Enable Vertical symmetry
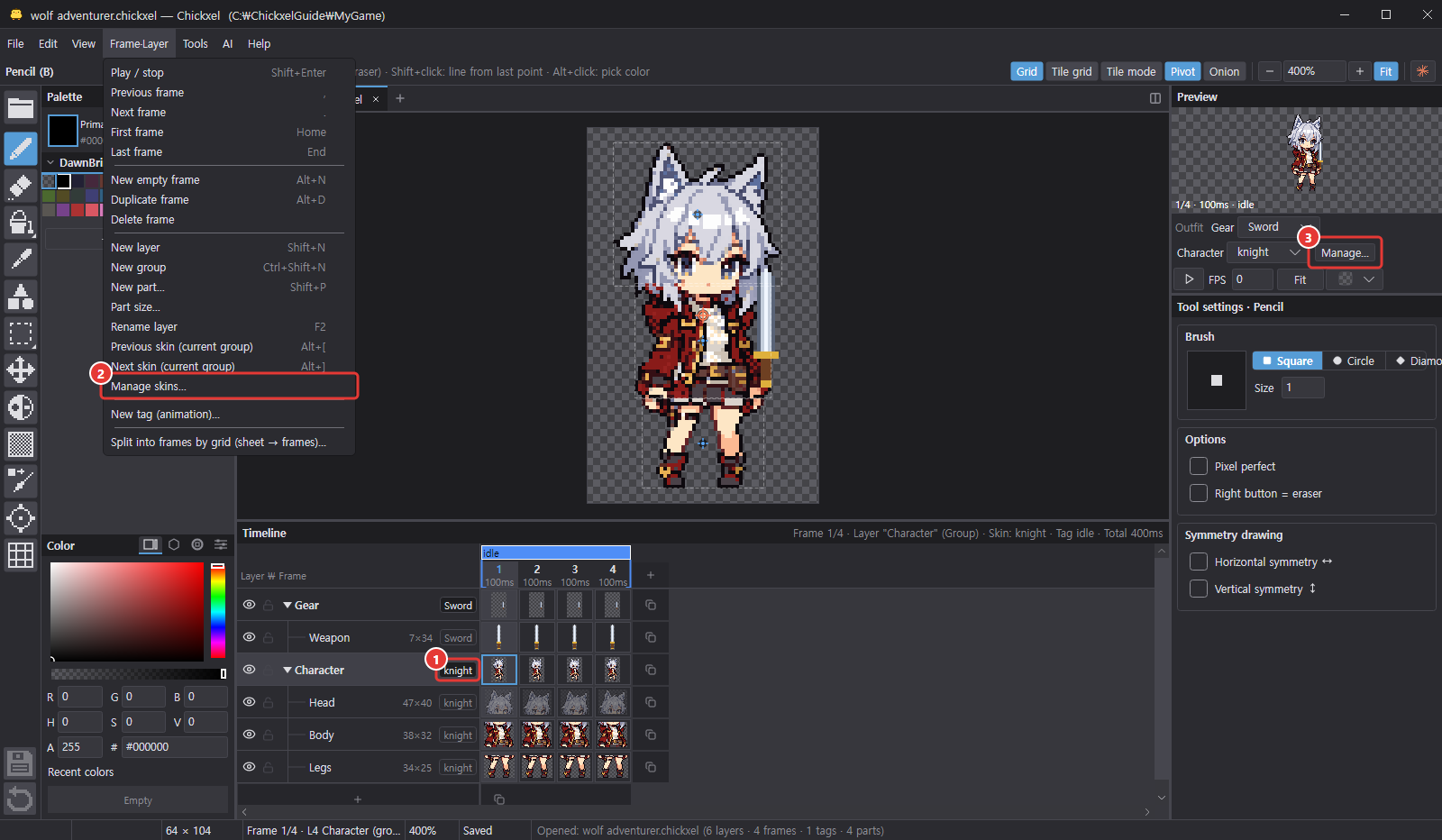The image size is (1442, 840). (x=1199, y=589)
